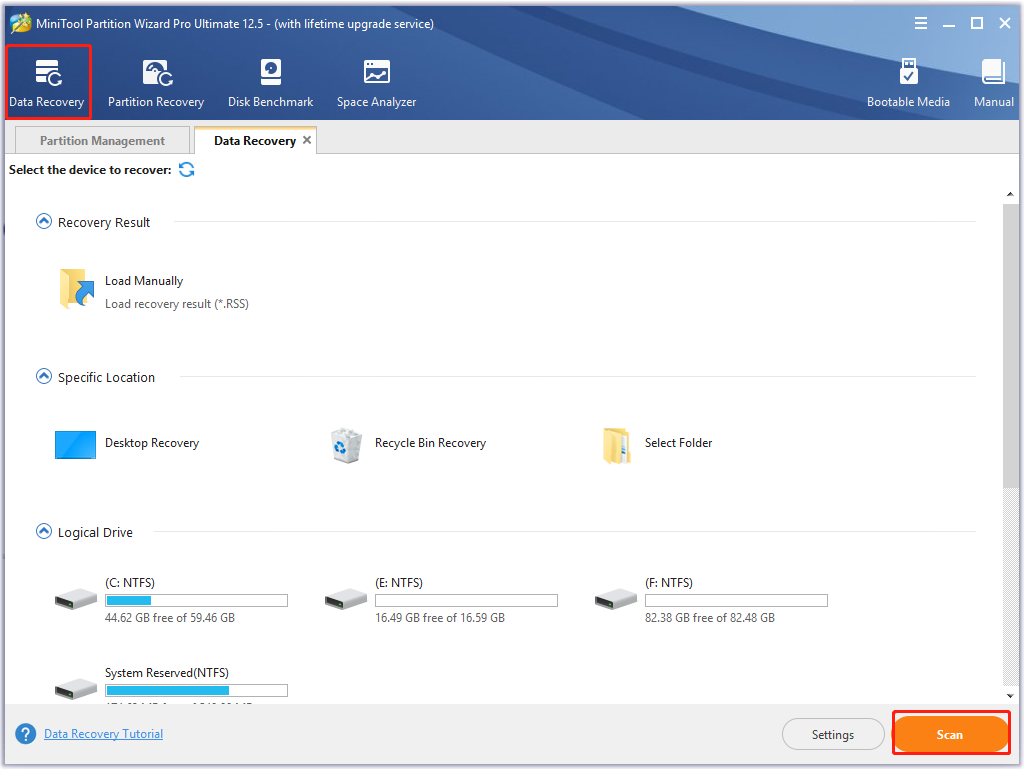The image size is (1029, 773).
Task: Collapse the Specific Location section
Action: click(43, 376)
